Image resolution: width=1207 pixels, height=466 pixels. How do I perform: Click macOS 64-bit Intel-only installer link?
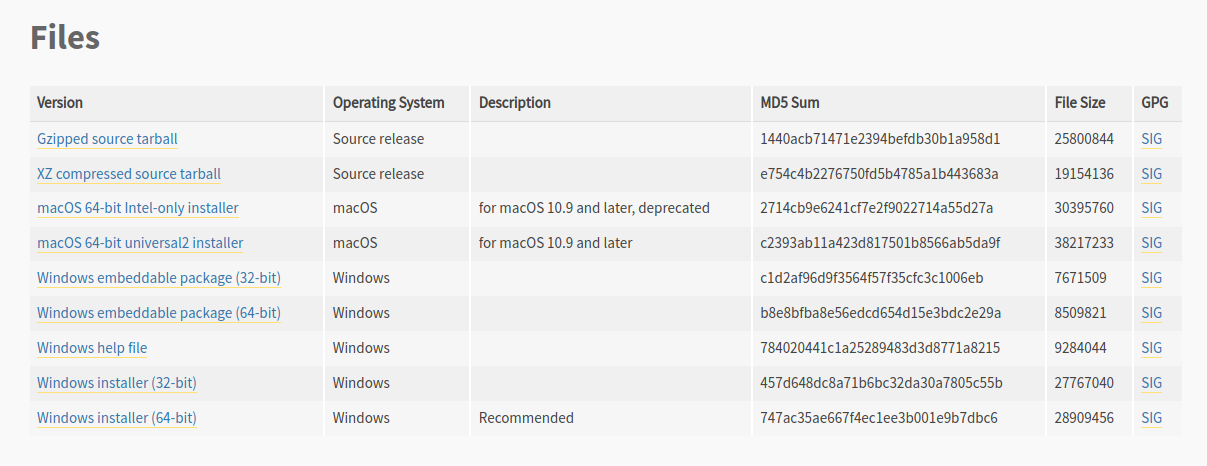click(137, 208)
